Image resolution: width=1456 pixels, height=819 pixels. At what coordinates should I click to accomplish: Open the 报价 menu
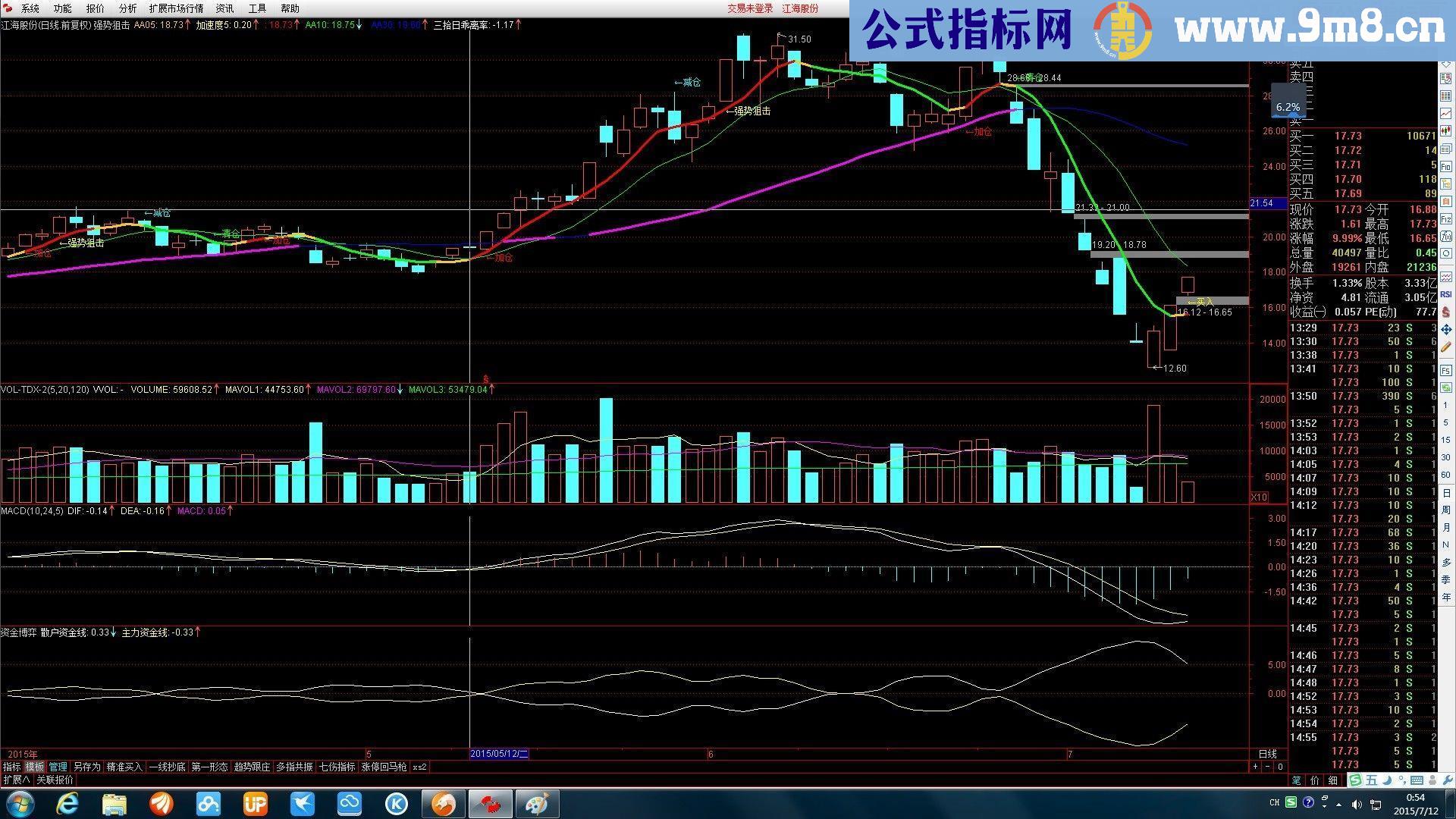tap(95, 8)
